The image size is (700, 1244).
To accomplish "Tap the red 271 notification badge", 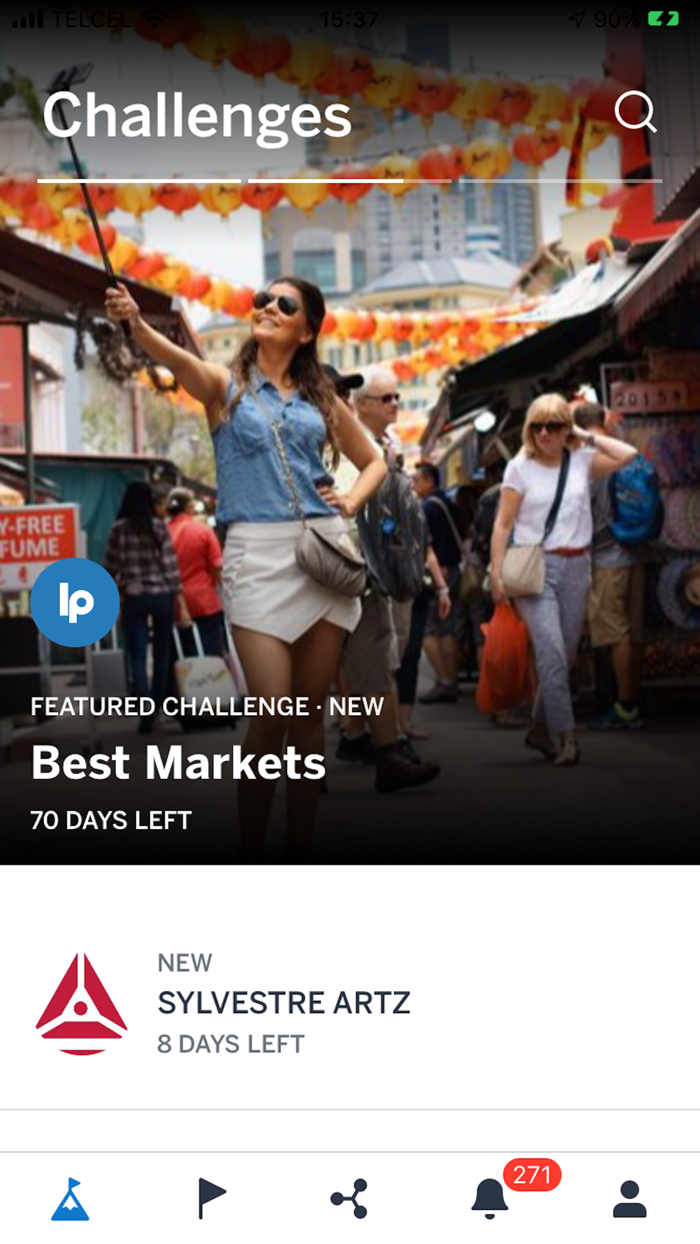I will pos(532,1175).
